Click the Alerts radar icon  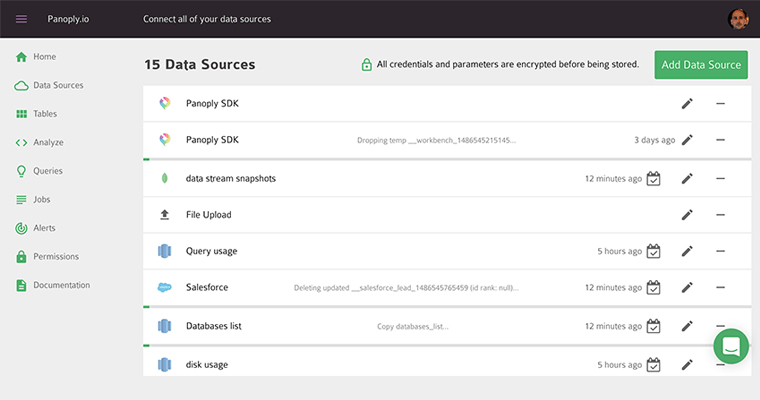click(21, 228)
